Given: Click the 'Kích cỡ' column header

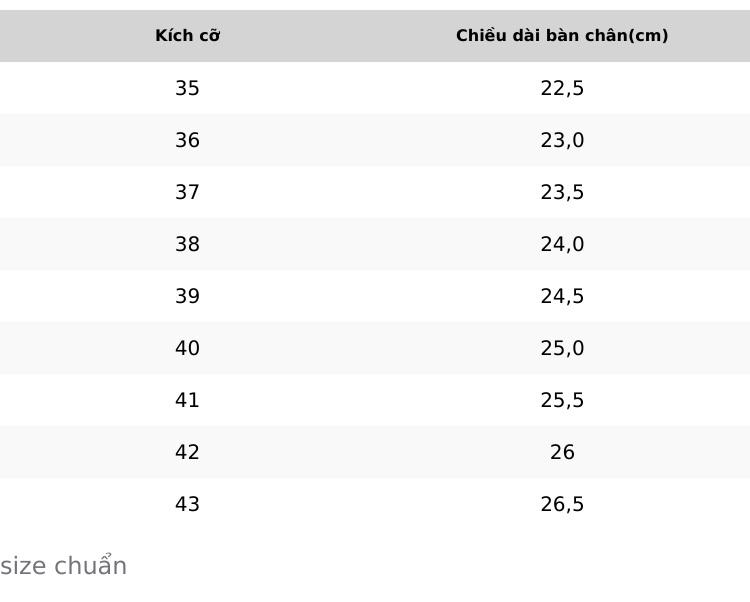Looking at the screenshot, I should pos(188,36).
